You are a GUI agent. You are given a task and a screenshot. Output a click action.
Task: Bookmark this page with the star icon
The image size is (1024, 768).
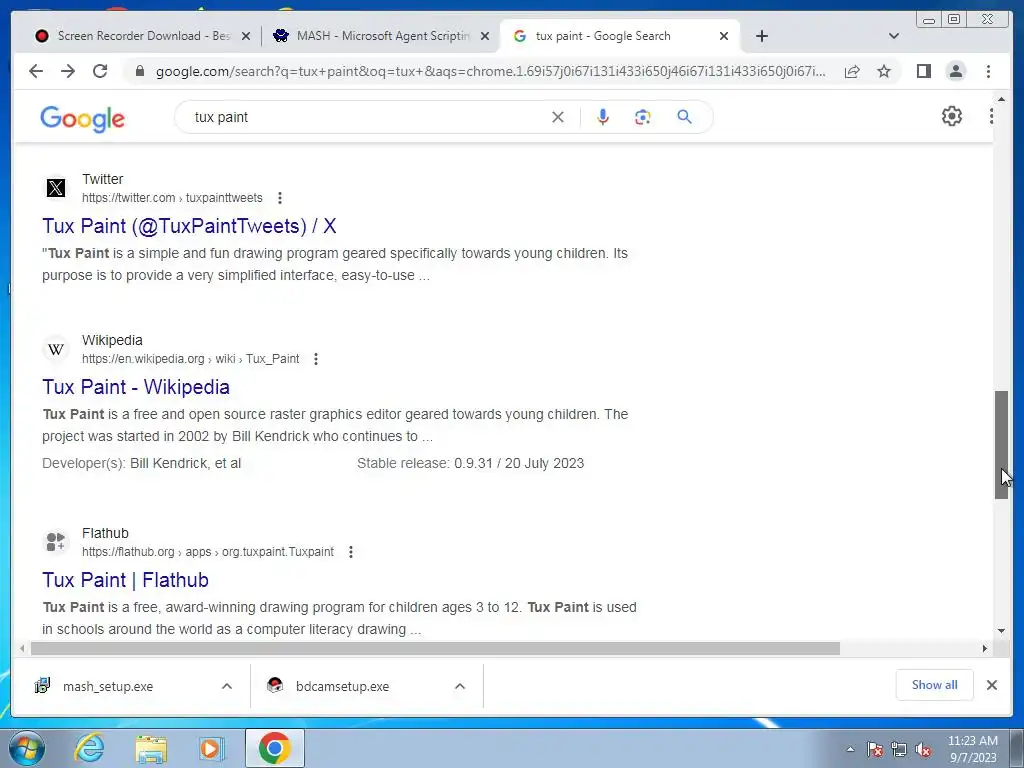tap(884, 71)
